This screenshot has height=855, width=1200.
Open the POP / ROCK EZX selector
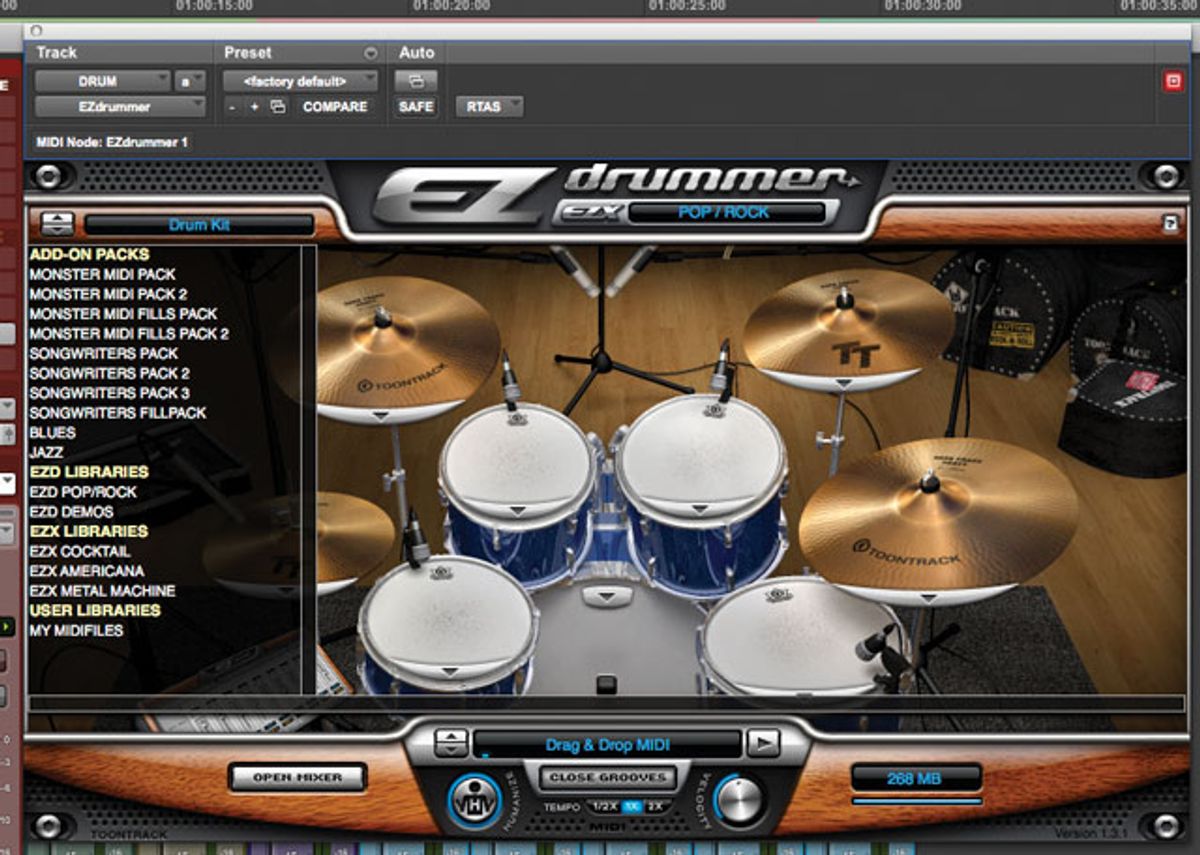tap(729, 212)
